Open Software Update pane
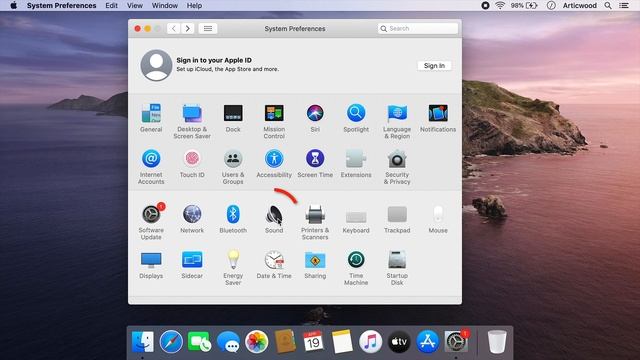This screenshot has height=360, width=640. [x=151, y=214]
